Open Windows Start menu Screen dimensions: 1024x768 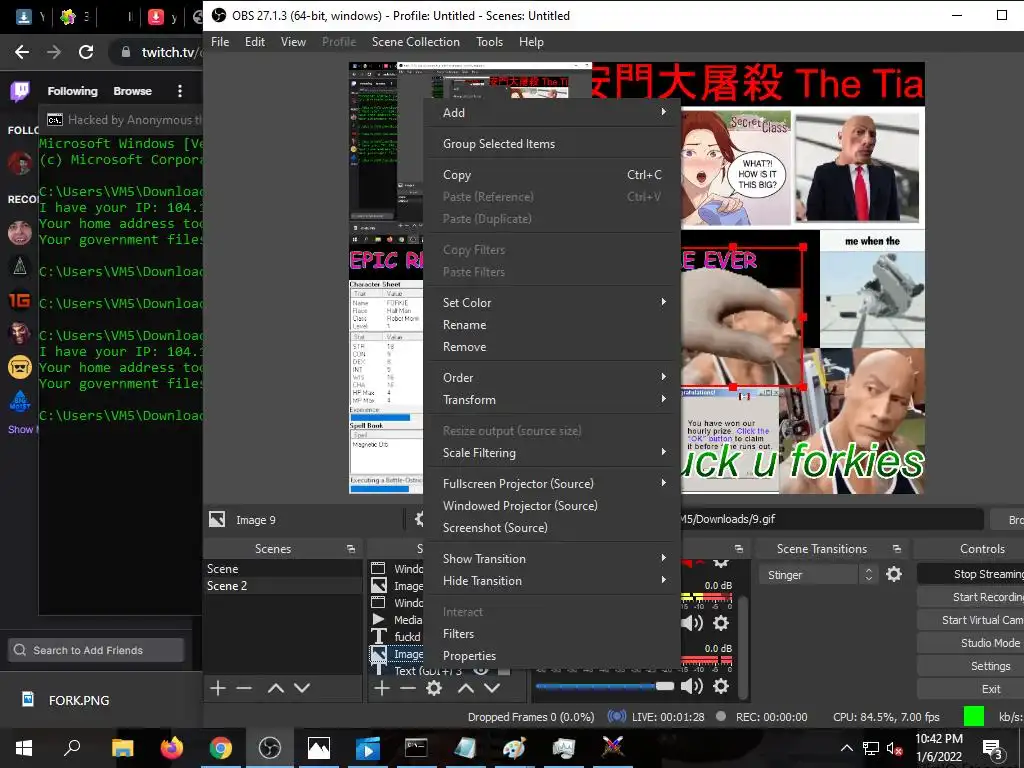tap(24, 747)
